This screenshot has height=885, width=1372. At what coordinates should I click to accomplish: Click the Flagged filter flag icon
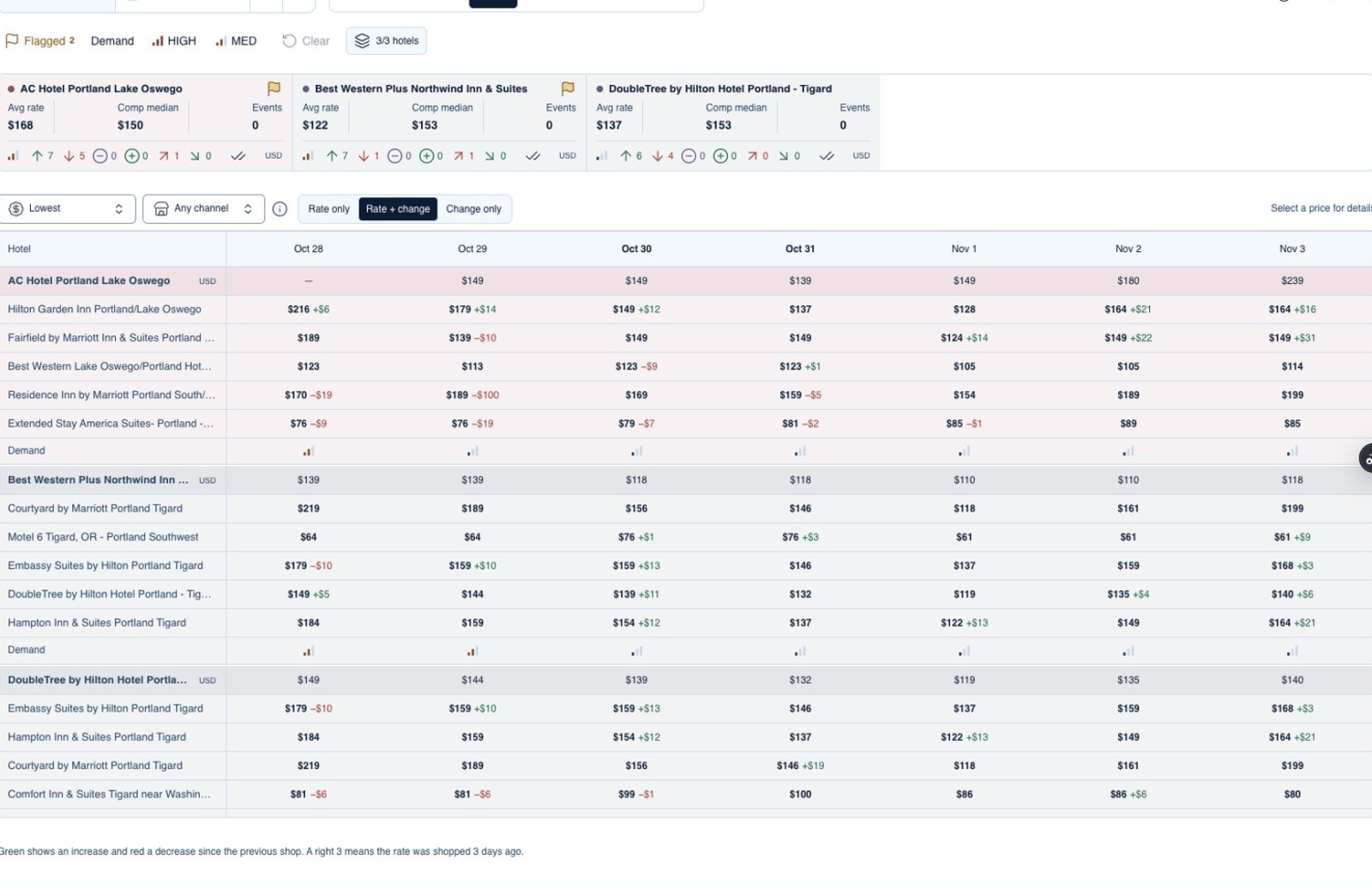[x=12, y=40]
